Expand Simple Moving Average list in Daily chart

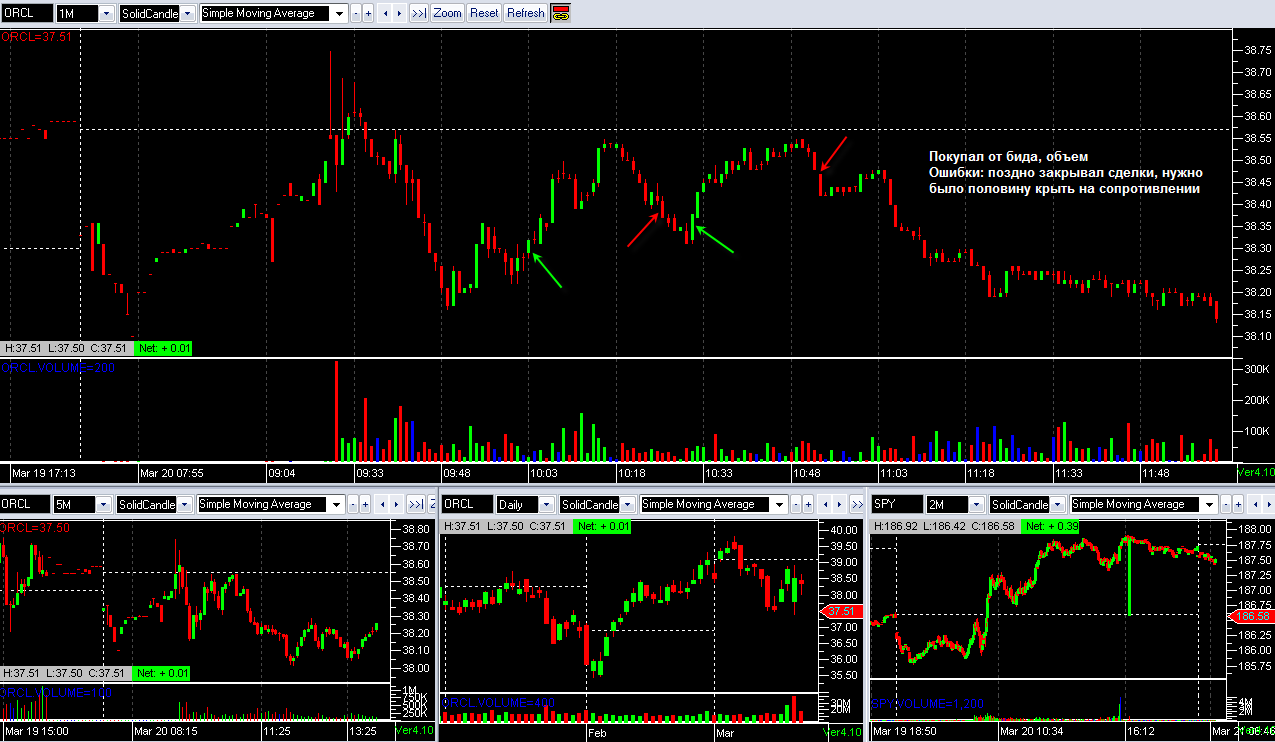click(780, 504)
